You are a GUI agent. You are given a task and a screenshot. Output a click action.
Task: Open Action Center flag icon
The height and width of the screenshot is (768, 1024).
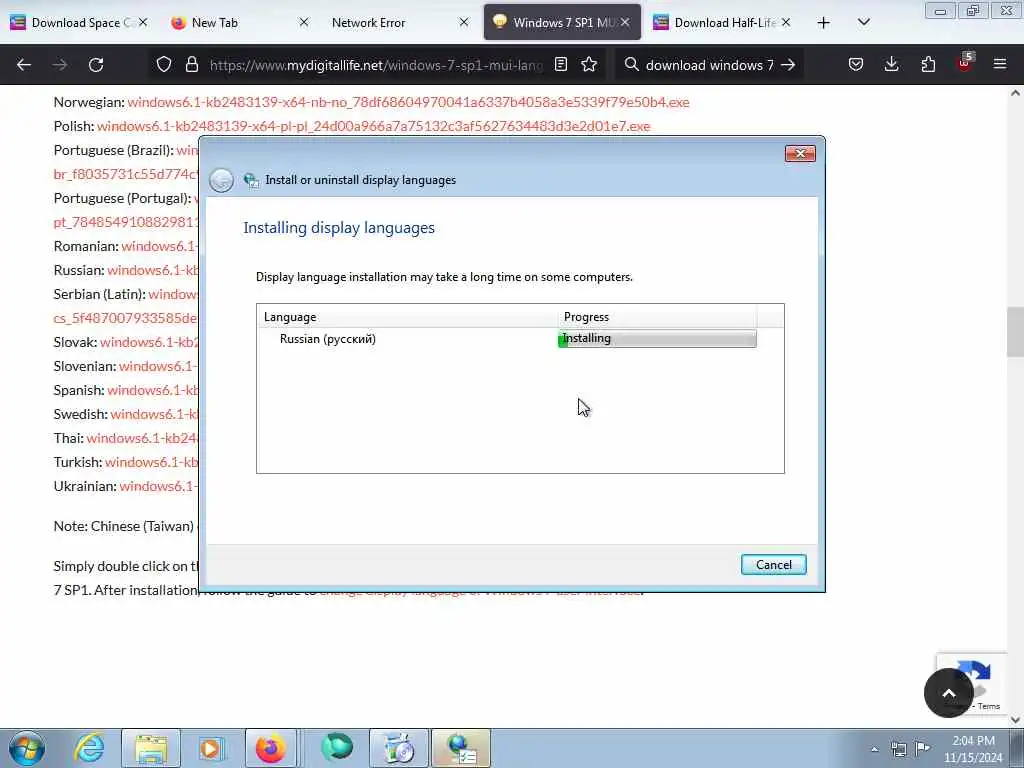(923, 748)
